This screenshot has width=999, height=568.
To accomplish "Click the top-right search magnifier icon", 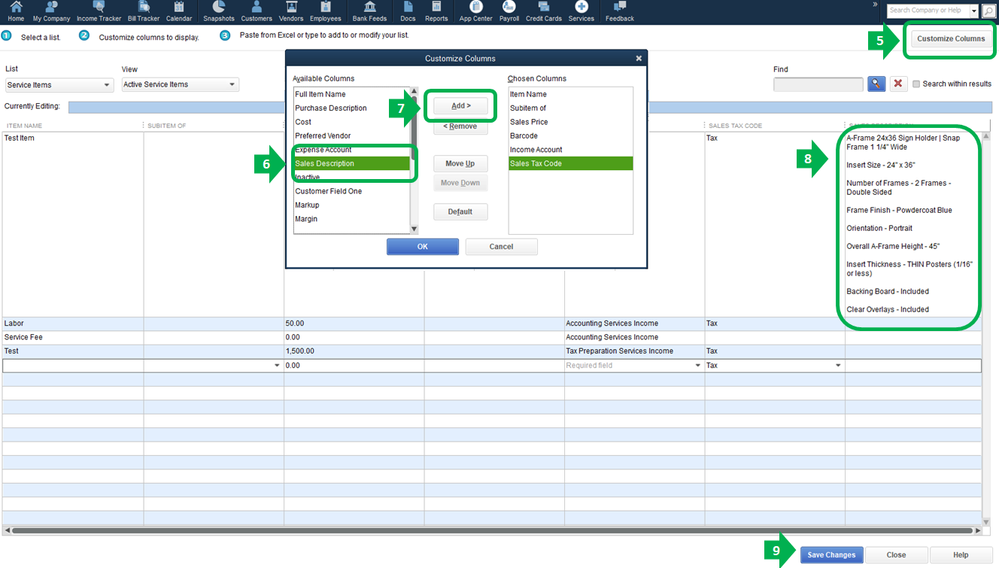I will (x=989, y=11).
